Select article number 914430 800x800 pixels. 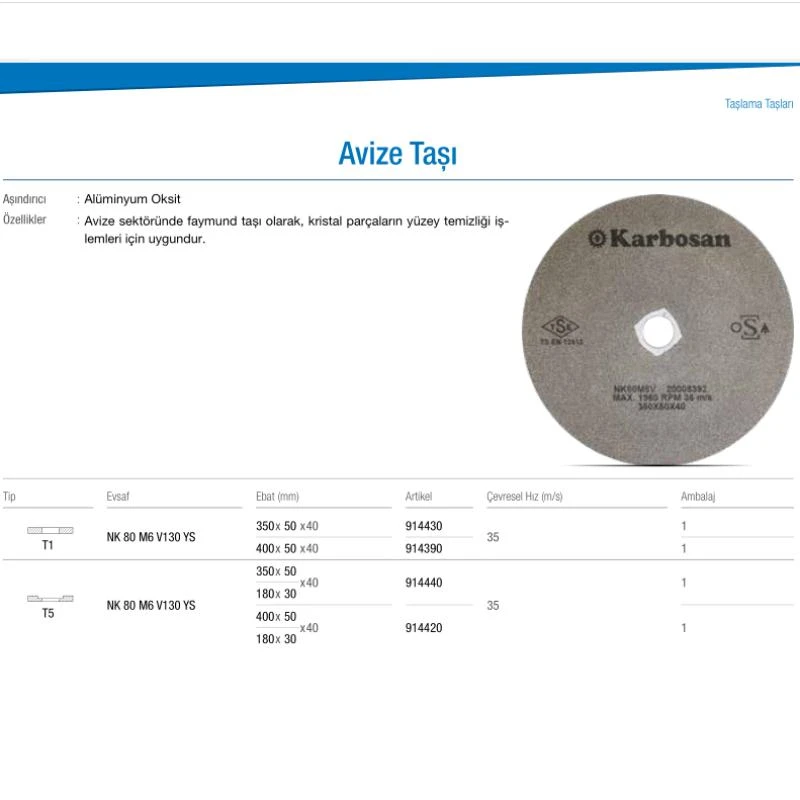[423, 526]
